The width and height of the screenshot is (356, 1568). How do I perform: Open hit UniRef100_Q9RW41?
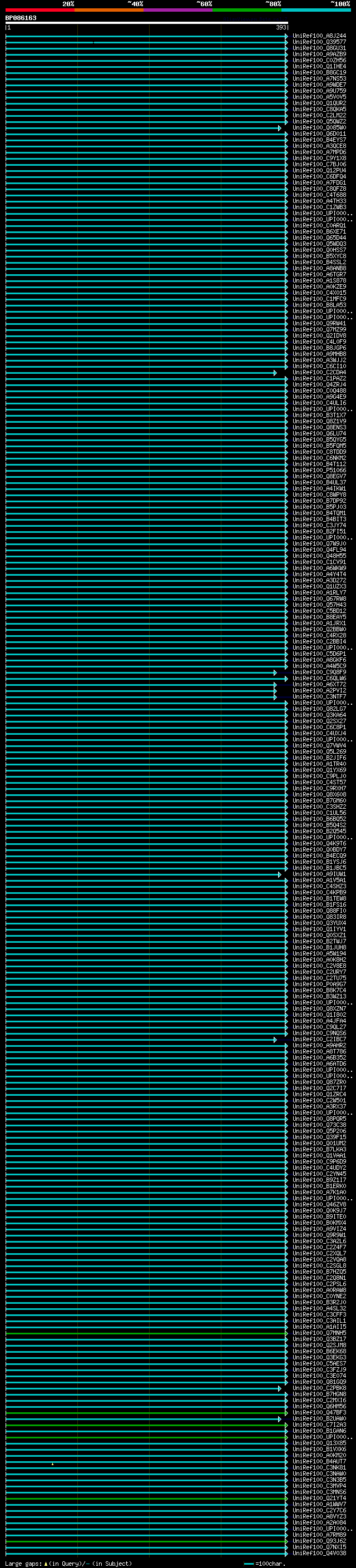319,324
